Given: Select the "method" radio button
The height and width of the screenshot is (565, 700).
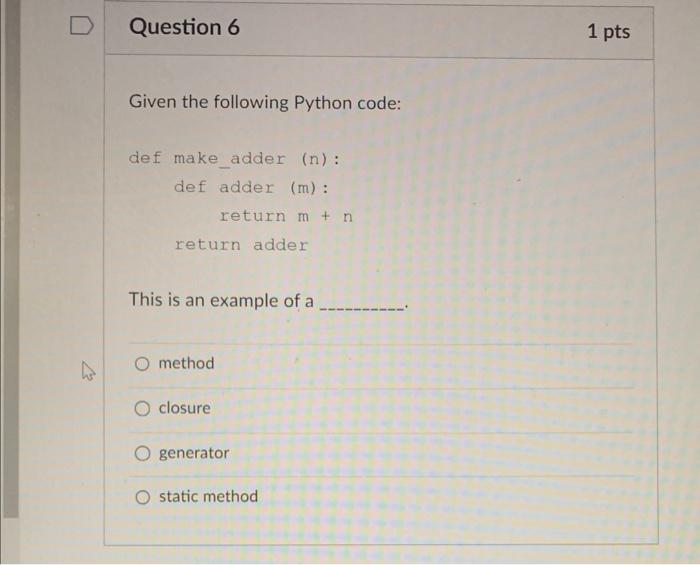Looking at the screenshot, I should pyautogui.click(x=142, y=364).
